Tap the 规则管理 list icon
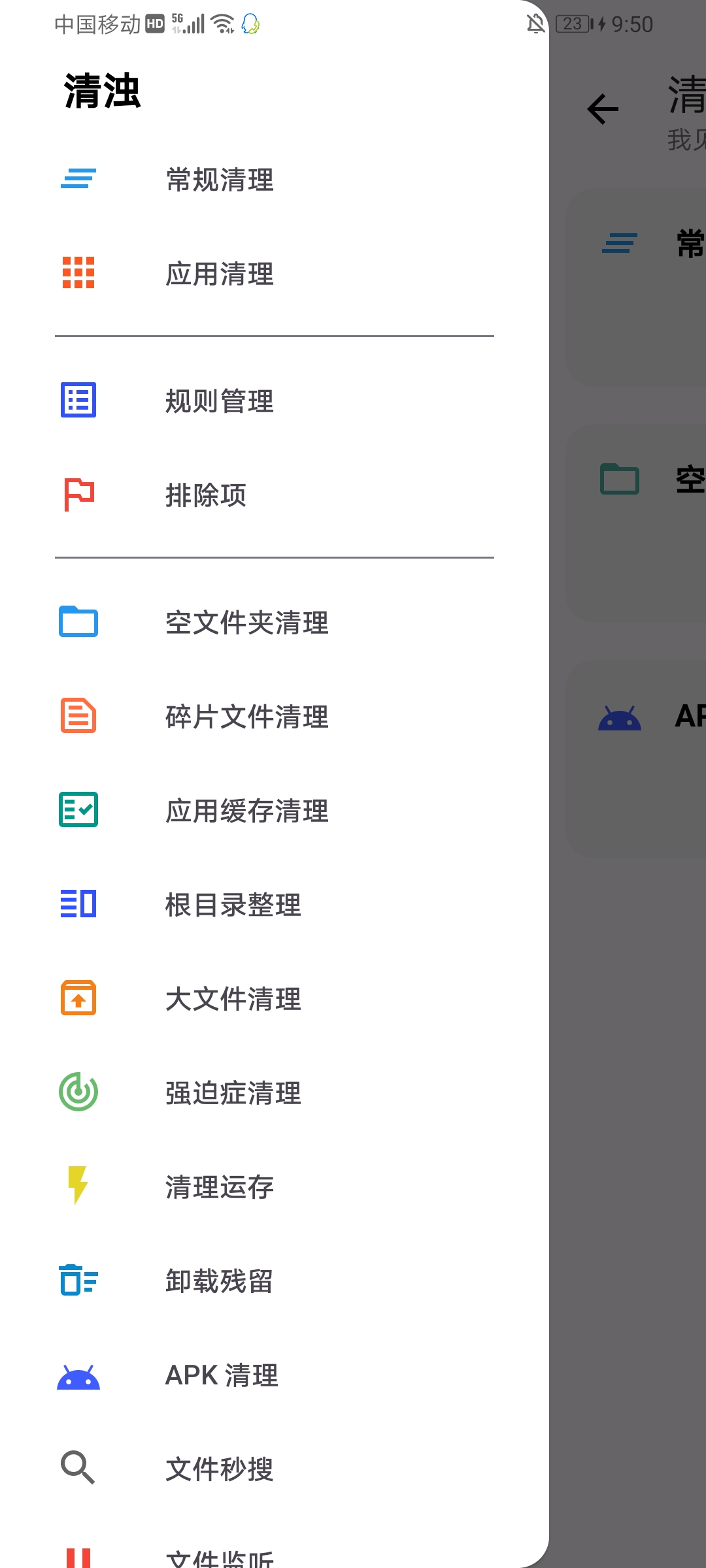 click(78, 400)
